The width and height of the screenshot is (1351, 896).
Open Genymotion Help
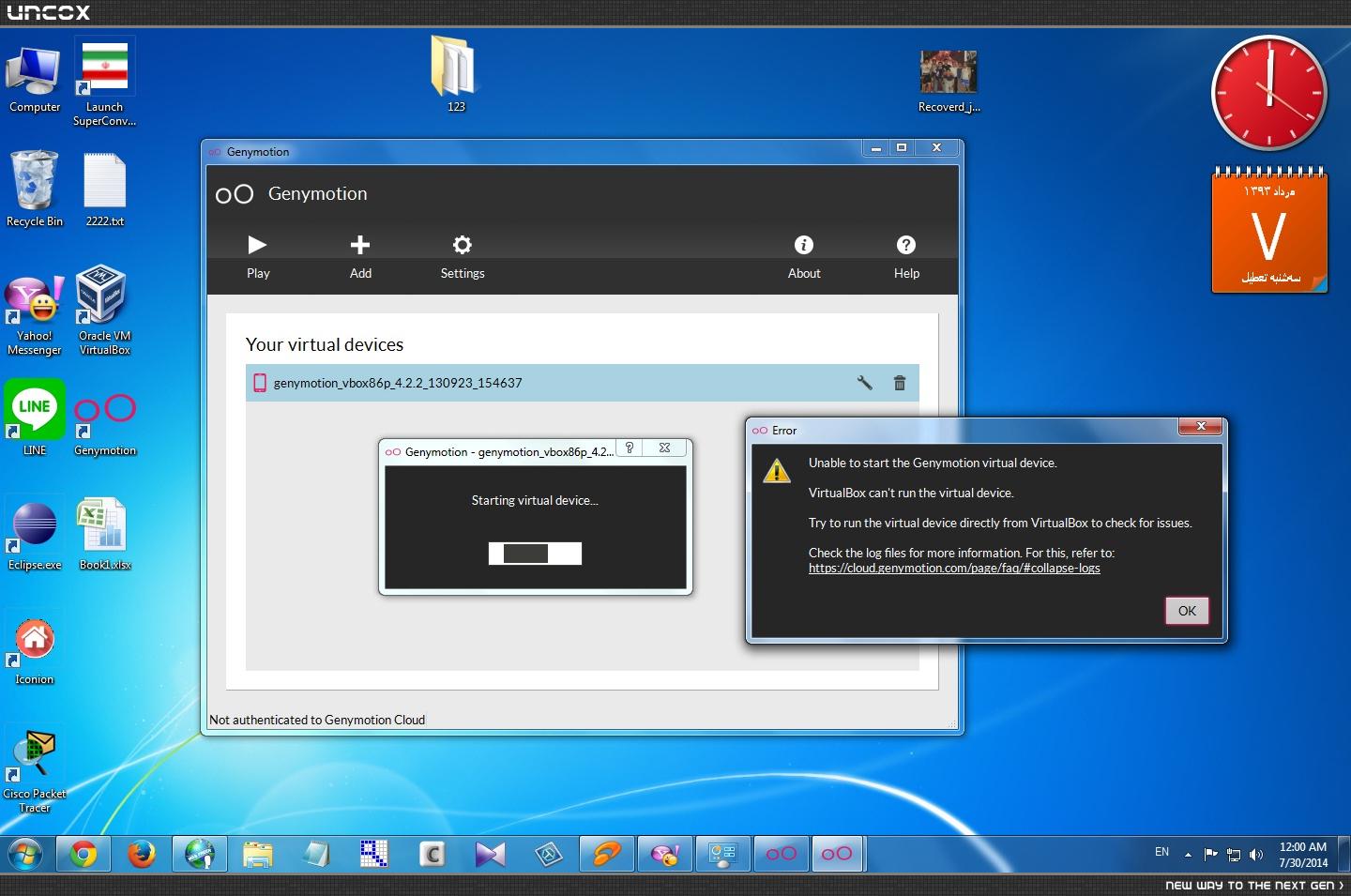click(x=906, y=257)
